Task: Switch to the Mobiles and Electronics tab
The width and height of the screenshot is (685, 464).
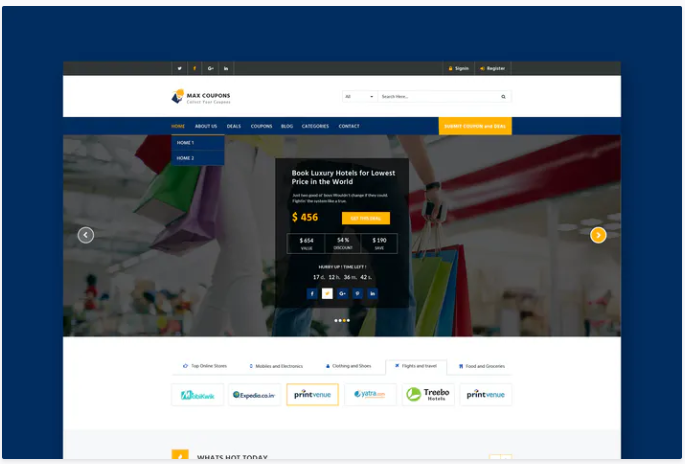Action: pyautogui.click(x=277, y=366)
